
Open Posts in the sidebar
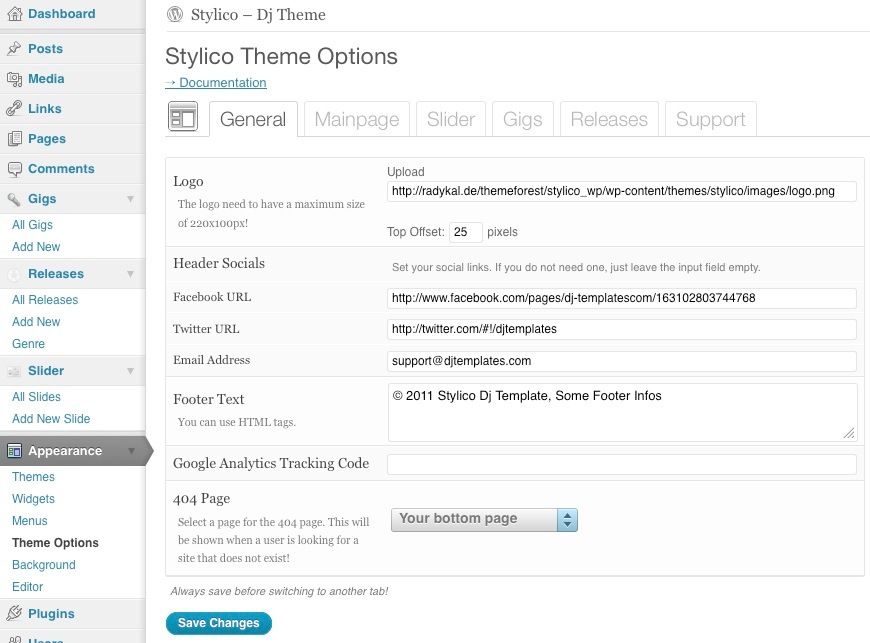pos(45,49)
